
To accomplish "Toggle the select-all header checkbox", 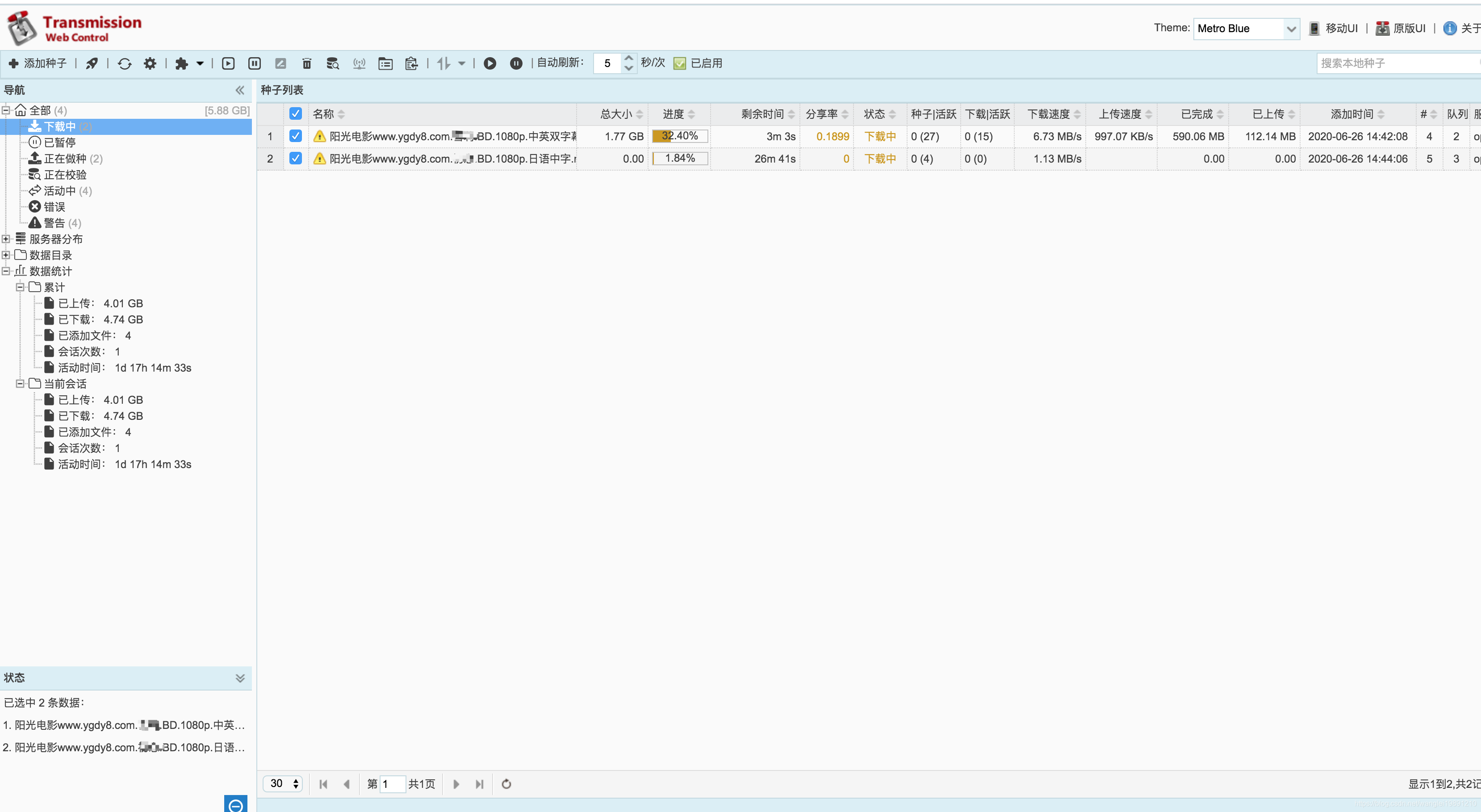I will pyautogui.click(x=296, y=114).
